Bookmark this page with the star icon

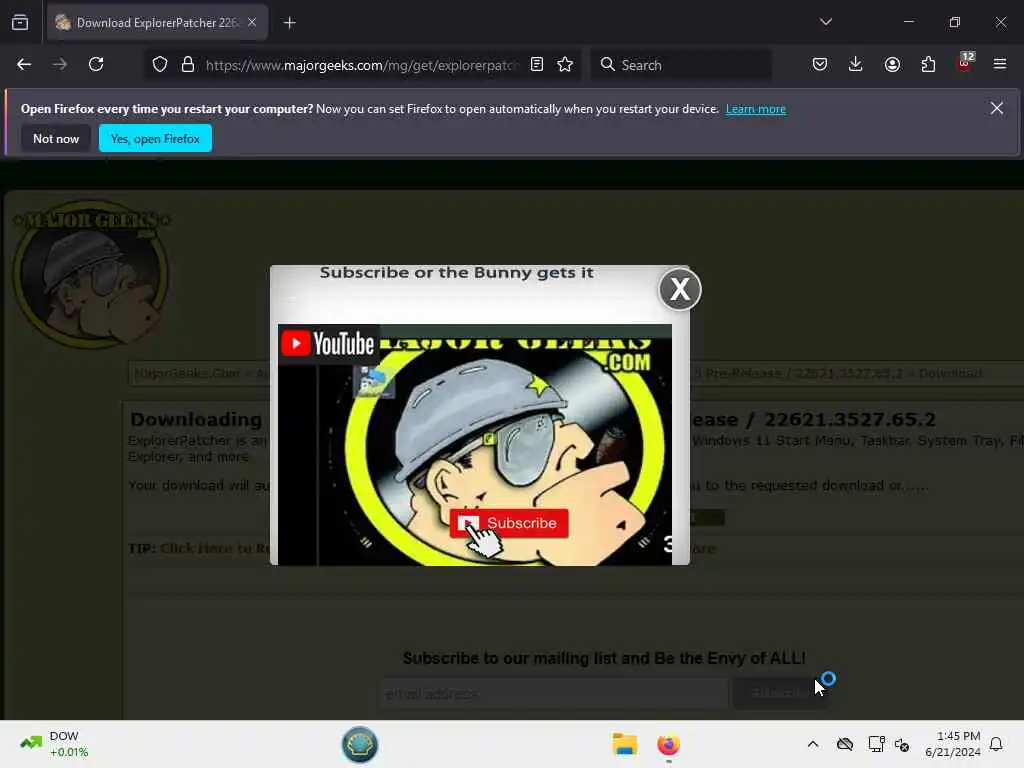click(565, 64)
